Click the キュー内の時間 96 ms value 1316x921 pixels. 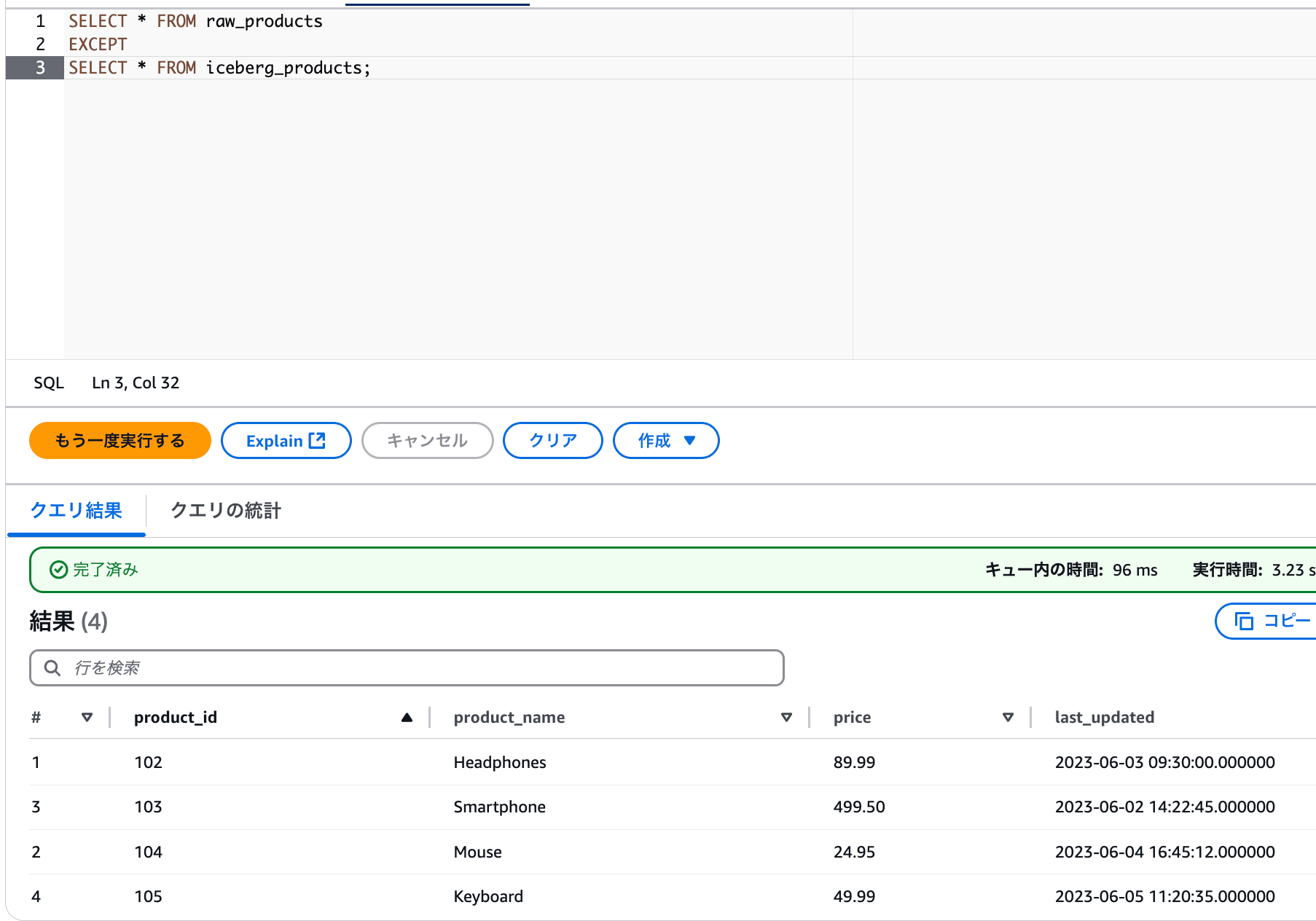pyautogui.click(x=1135, y=570)
